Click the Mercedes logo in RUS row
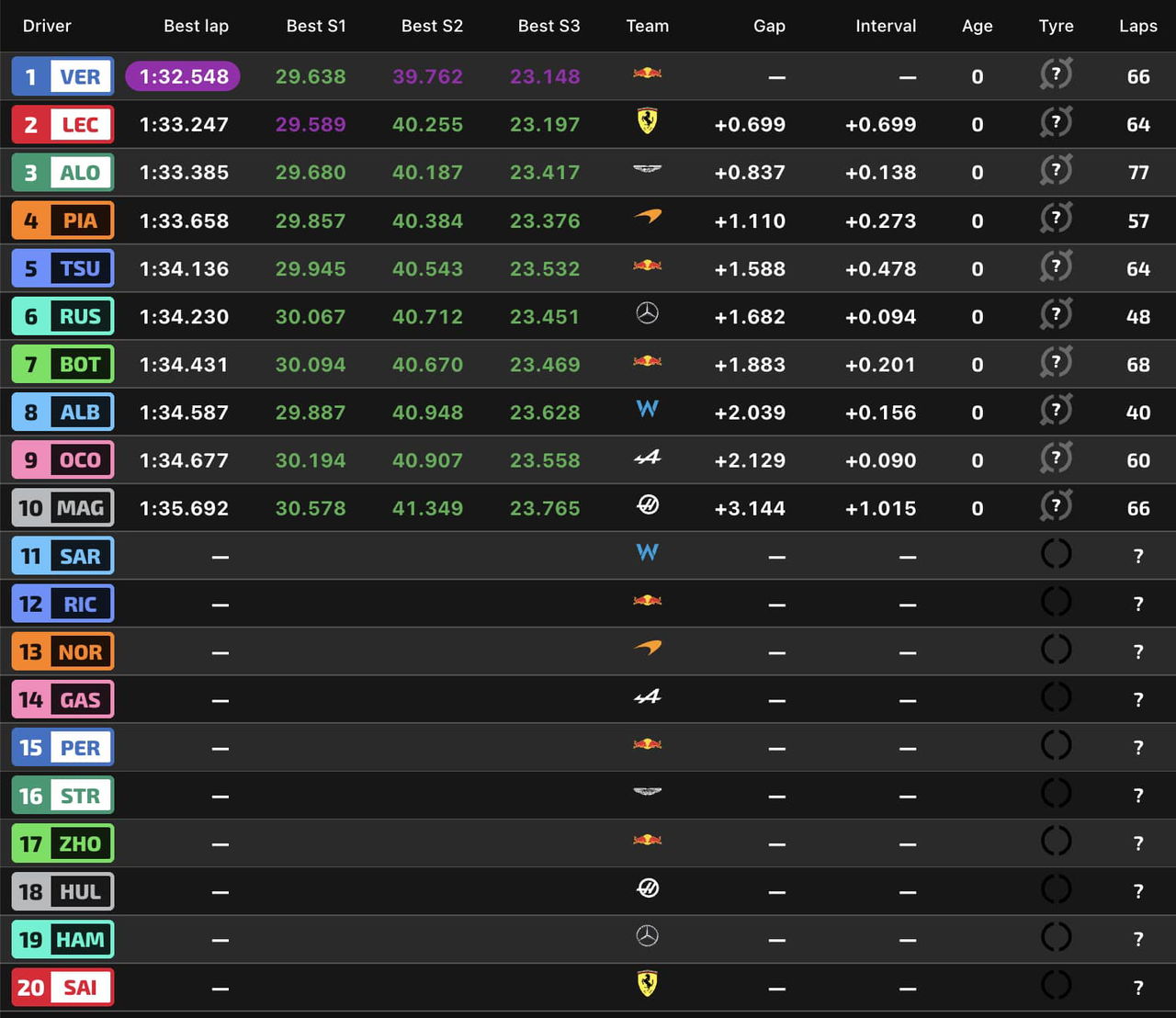1176x1018 pixels. 648,313
